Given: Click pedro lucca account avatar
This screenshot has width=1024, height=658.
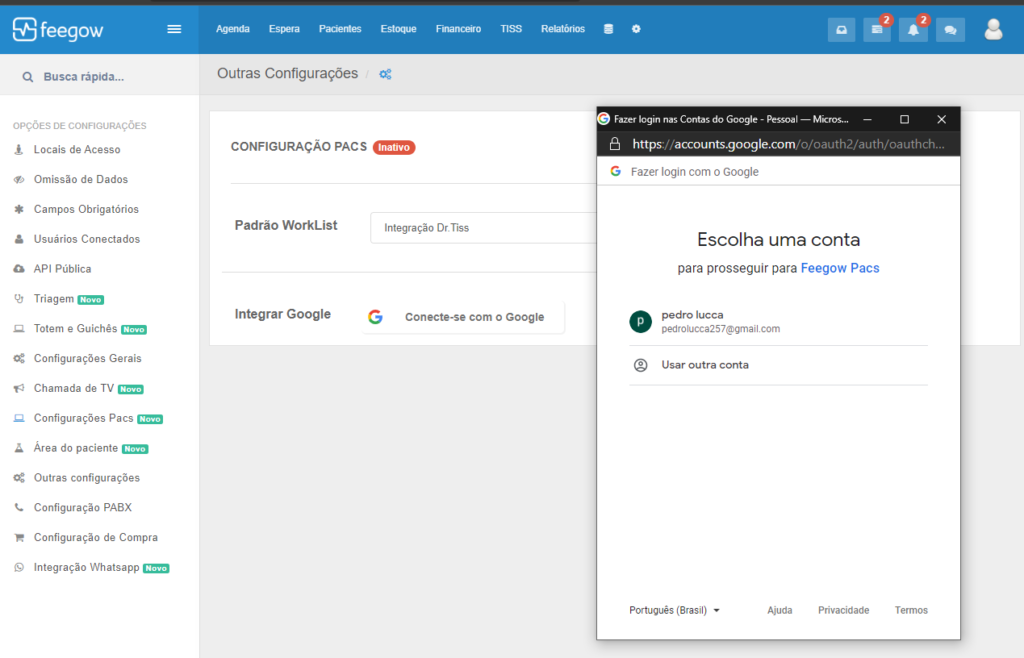Looking at the screenshot, I should click(x=640, y=321).
